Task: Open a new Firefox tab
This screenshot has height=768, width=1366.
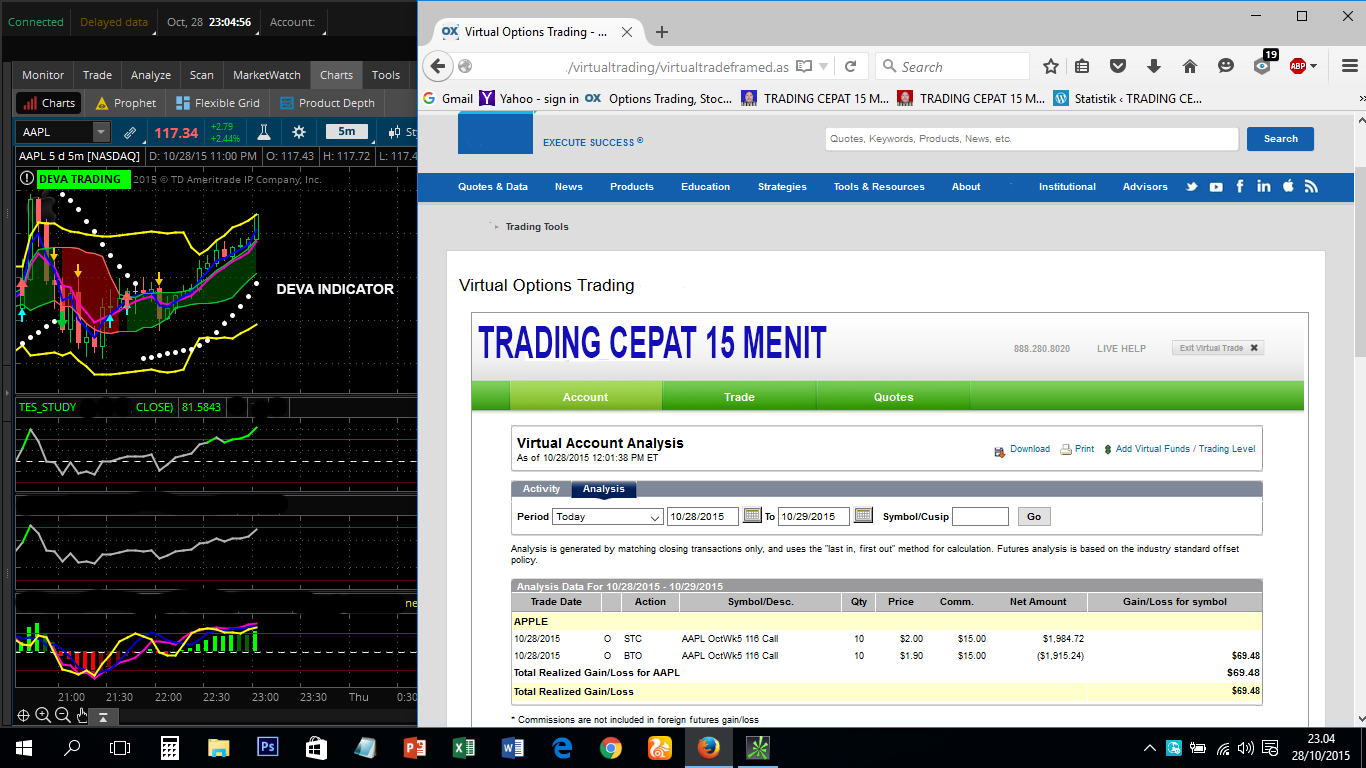Action: click(661, 32)
